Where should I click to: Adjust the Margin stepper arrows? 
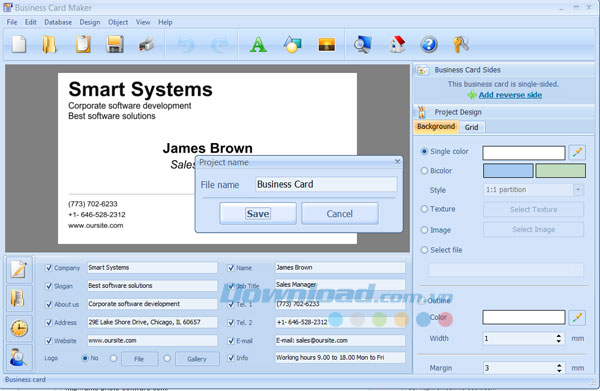(x=559, y=368)
